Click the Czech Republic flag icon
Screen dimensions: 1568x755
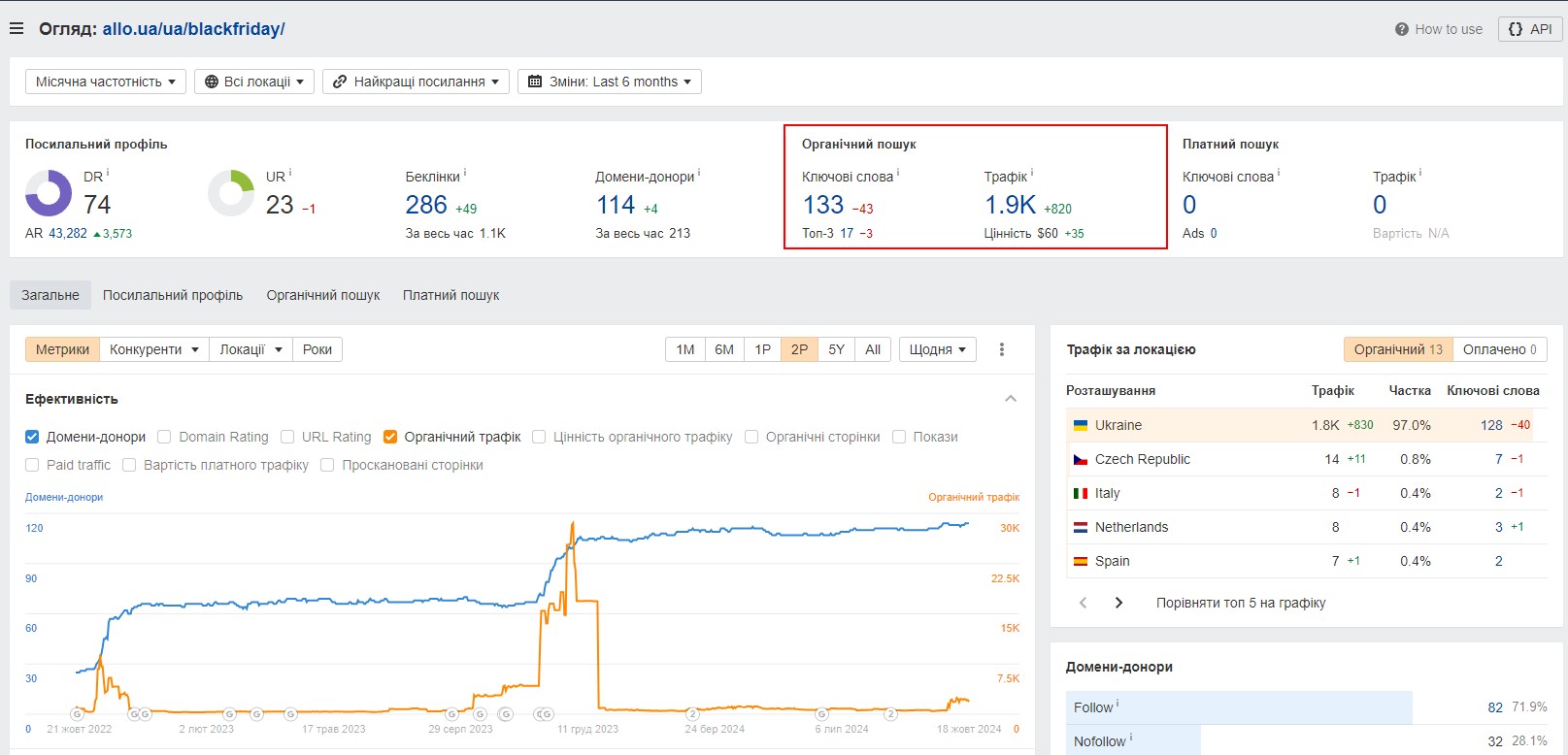tap(1080, 459)
